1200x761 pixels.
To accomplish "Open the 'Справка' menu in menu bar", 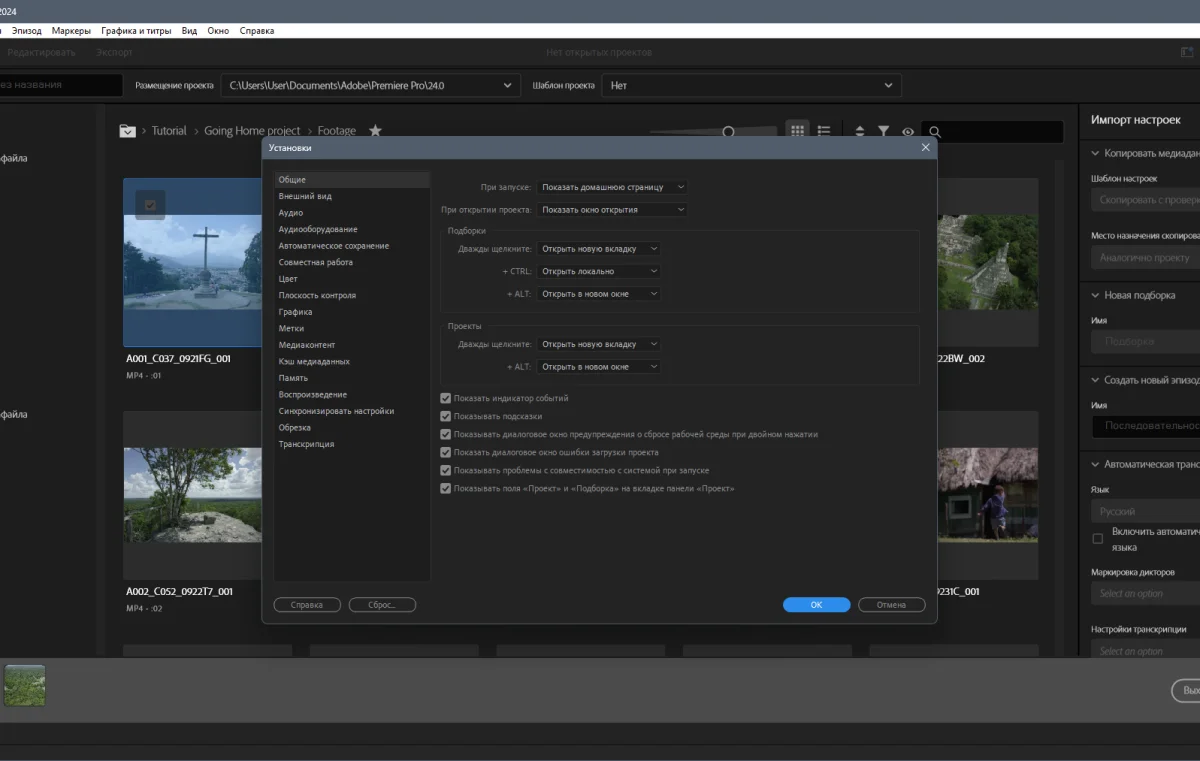I will (257, 31).
